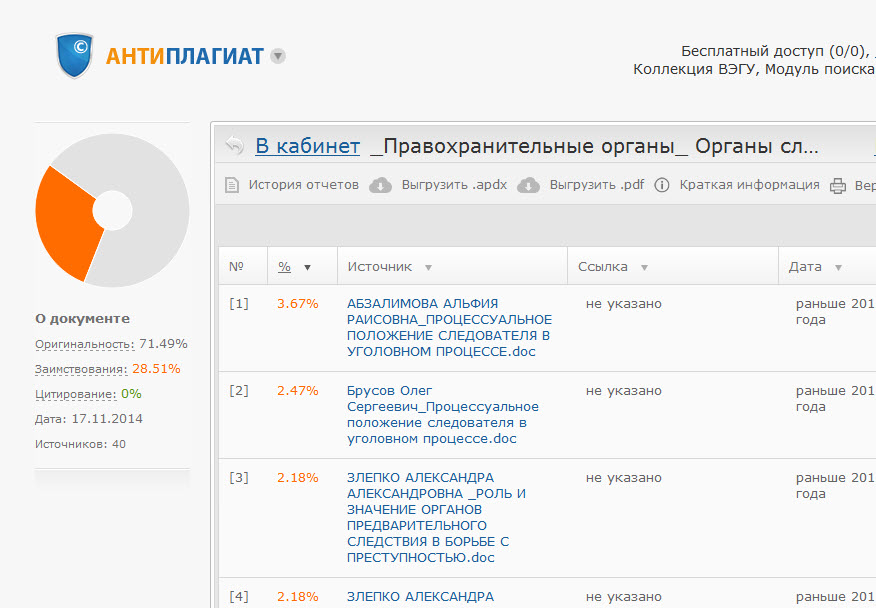Click the 2.18% value in row [3]
Image resolution: width=876 pixels, height=608 pixels.
click(298, 478)
